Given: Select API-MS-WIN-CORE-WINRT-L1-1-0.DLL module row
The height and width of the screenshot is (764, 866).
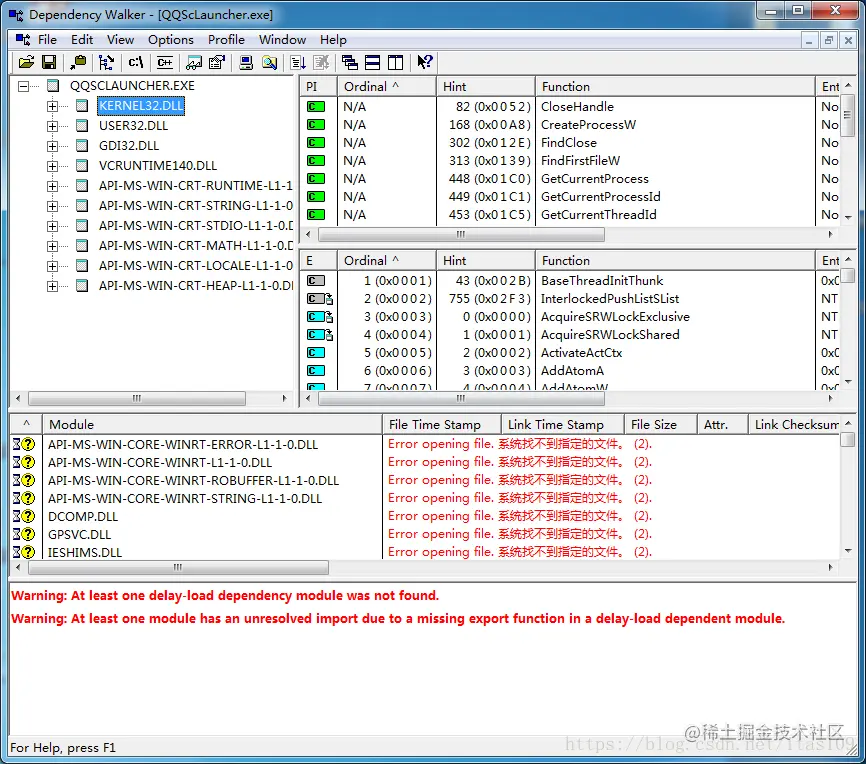Looking at the screenshot, I should [x=425, y=462].
